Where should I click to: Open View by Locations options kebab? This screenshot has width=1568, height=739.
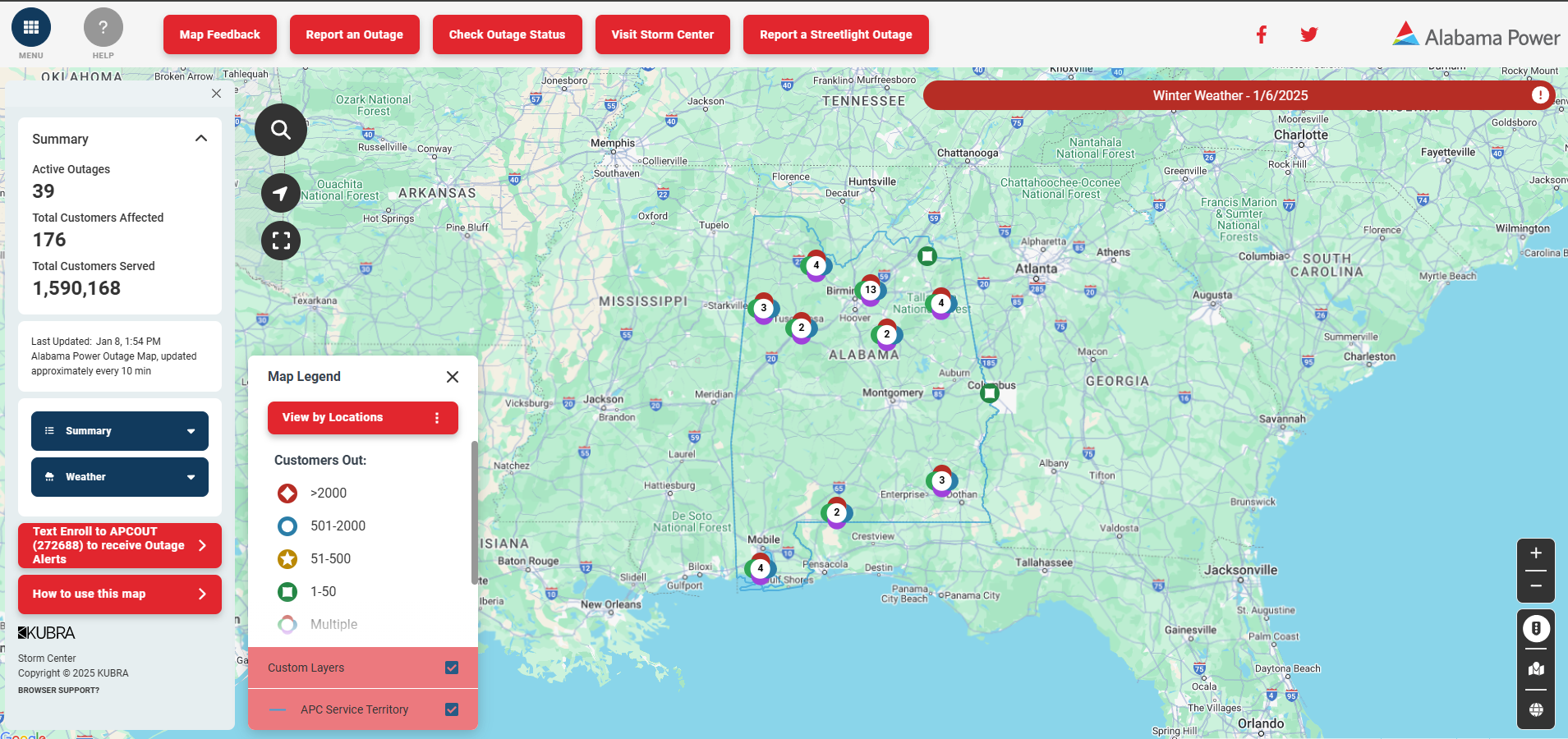(437, 418)
